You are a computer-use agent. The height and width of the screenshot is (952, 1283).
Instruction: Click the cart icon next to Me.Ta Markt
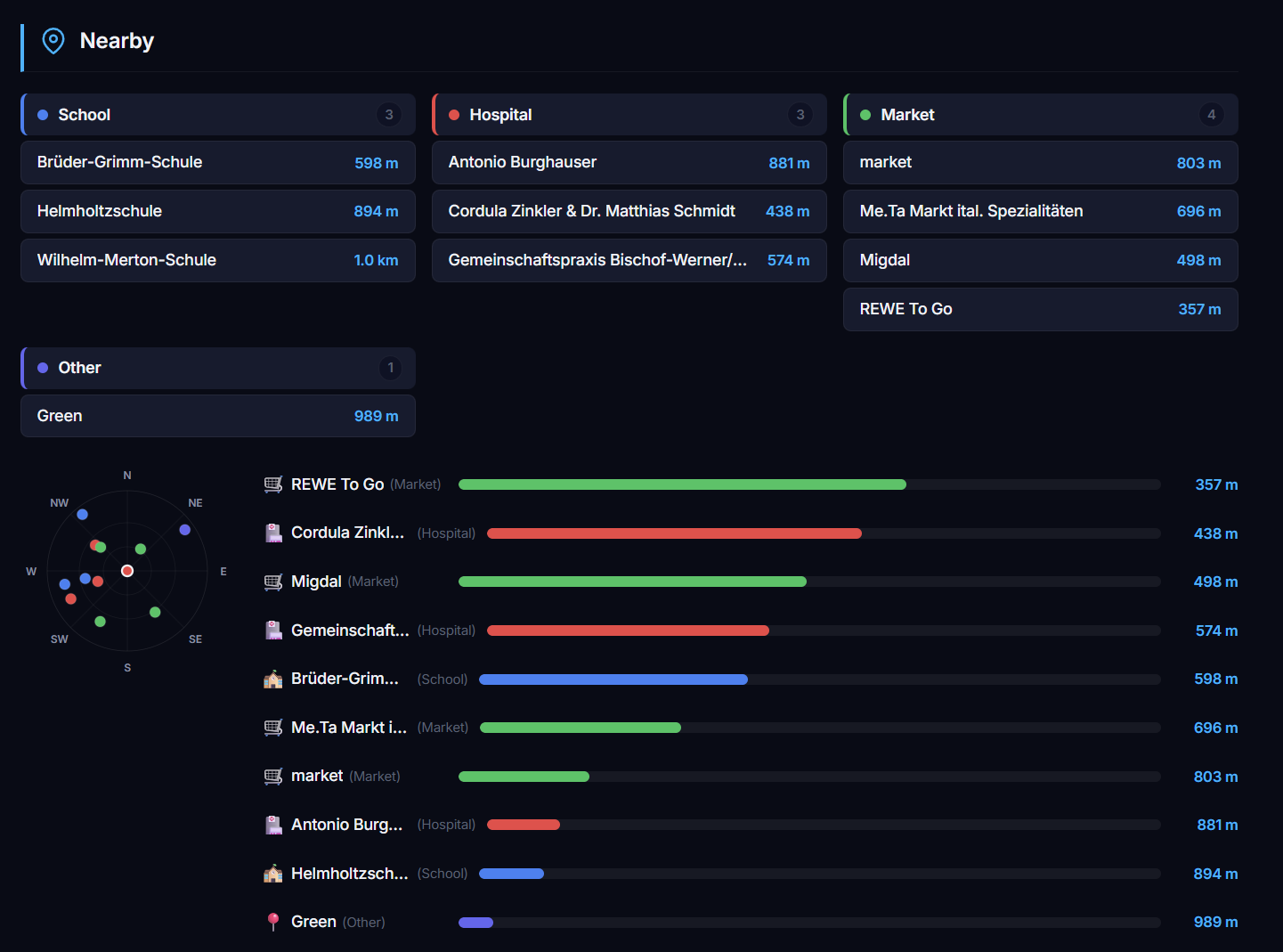(x=273, y=728)
